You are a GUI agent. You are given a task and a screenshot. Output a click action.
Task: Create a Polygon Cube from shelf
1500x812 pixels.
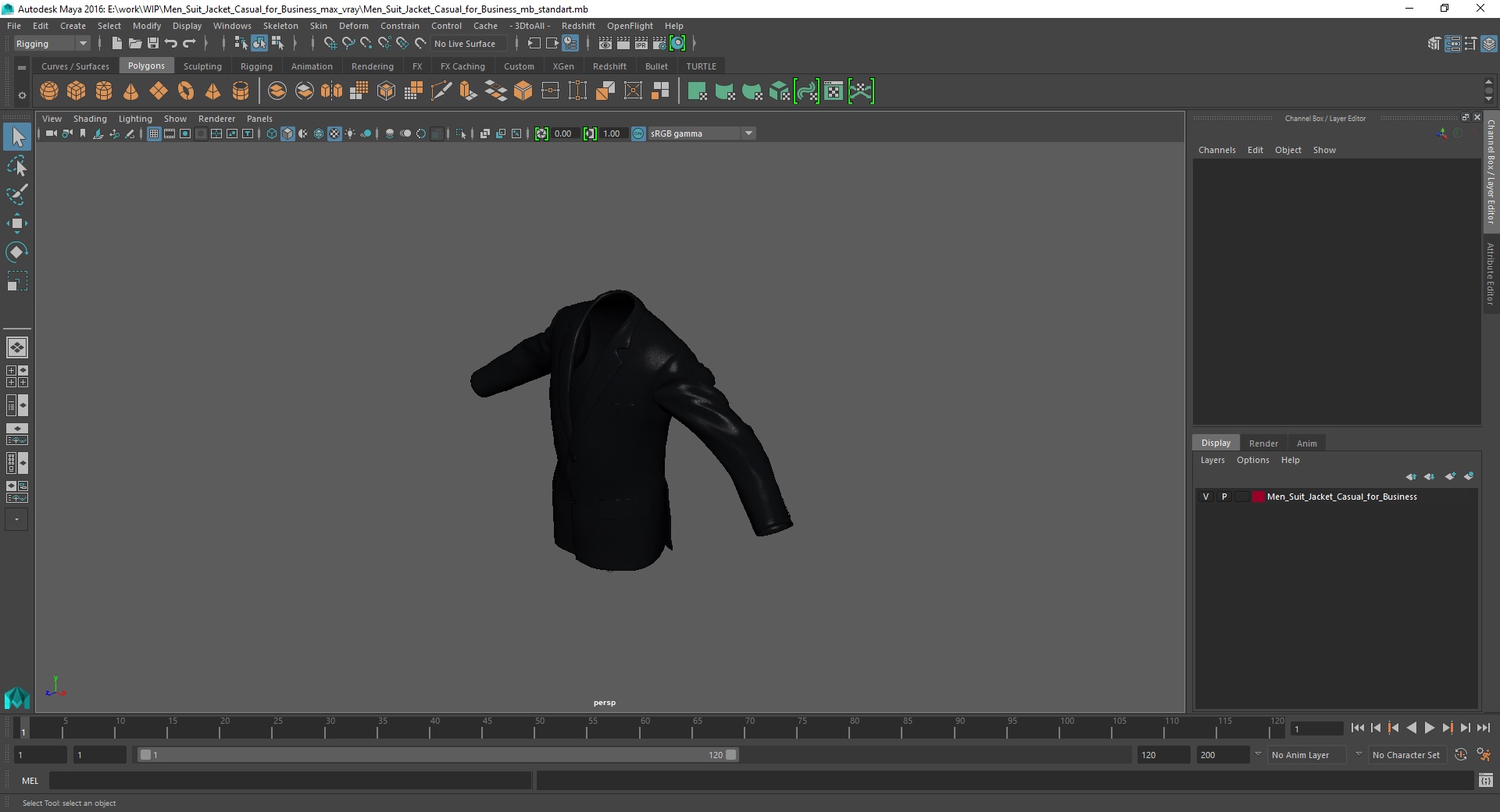(x=77, y=91)
